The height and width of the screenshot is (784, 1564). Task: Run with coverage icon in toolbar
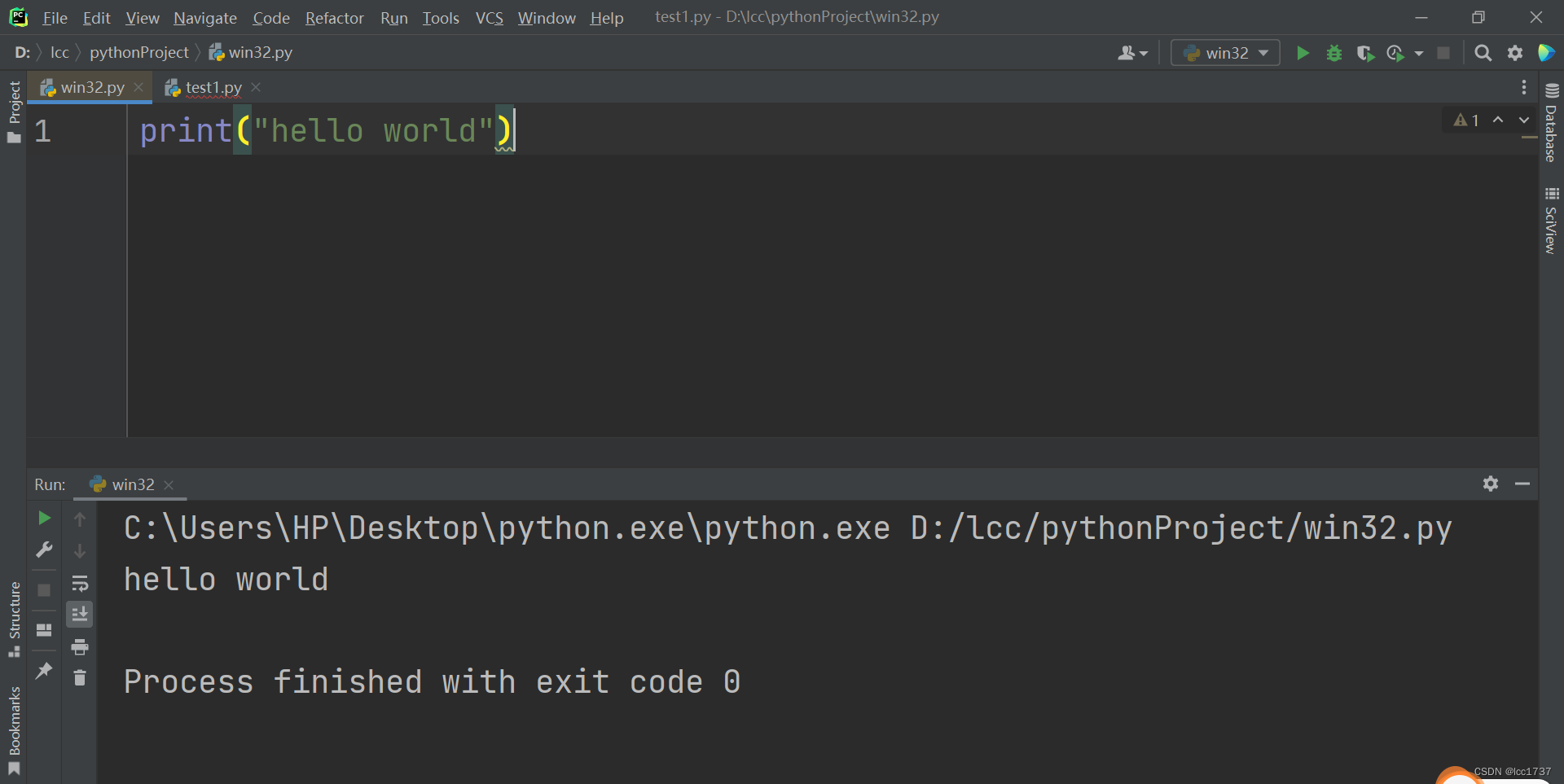coord(1365,53)
